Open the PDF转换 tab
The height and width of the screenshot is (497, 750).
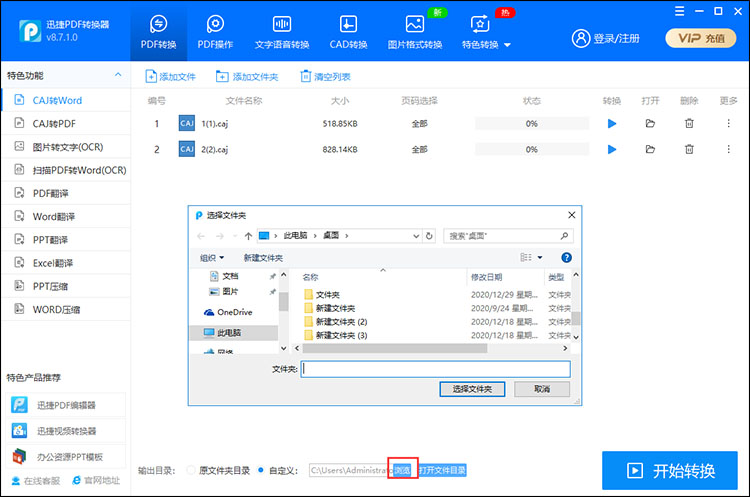point(158,33)
